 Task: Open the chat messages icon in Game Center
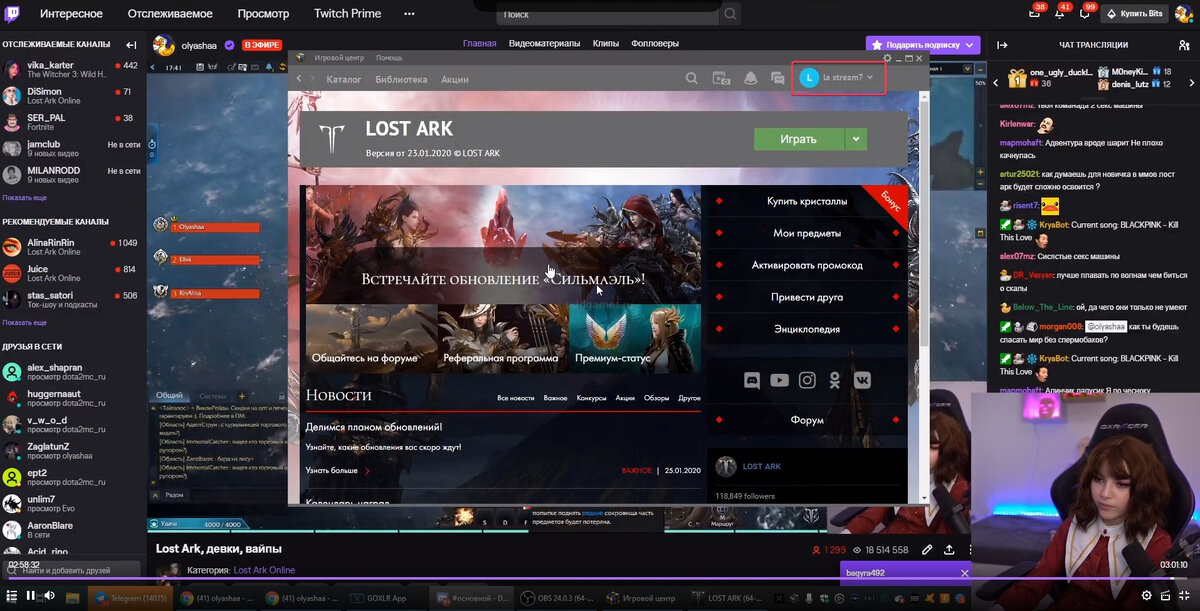(x=777, y=78)
